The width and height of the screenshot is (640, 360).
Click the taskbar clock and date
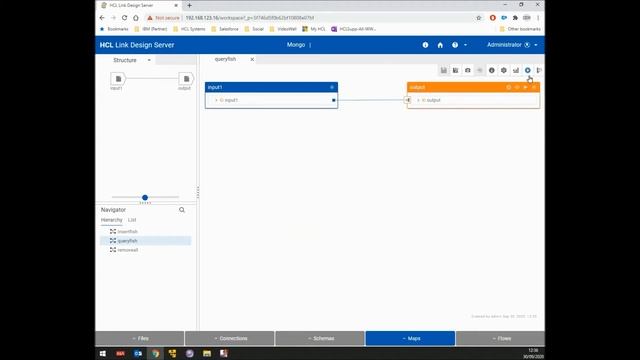pos(533,353)
